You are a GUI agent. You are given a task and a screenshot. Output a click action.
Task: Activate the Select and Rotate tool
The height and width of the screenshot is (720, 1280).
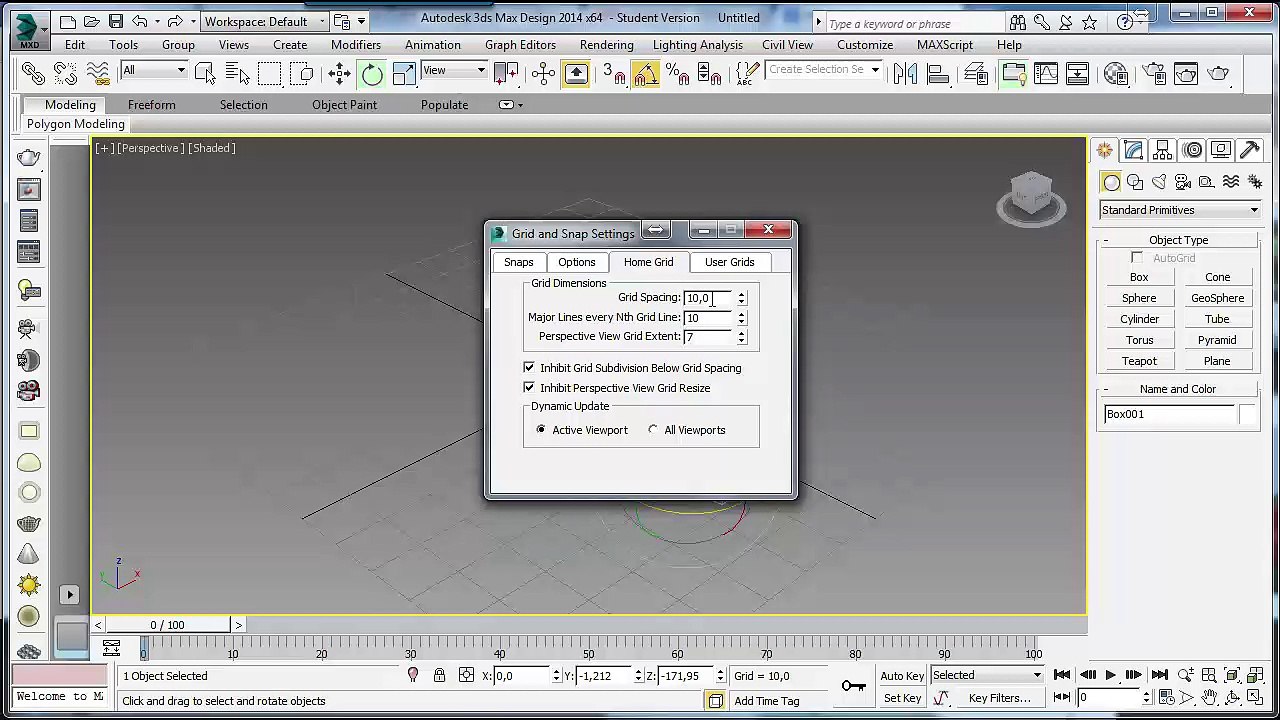pyautogui.click(x=372, y=73)
